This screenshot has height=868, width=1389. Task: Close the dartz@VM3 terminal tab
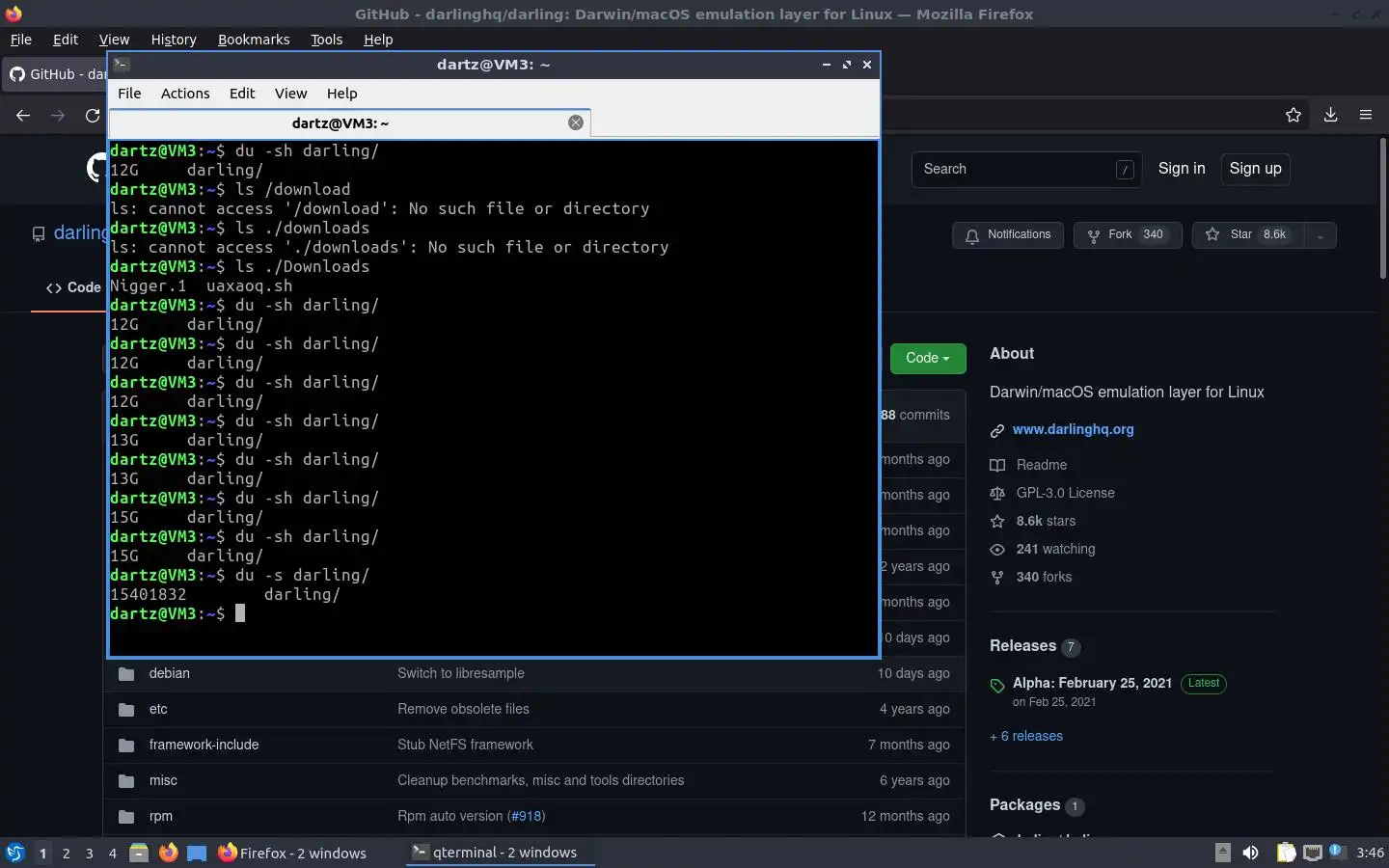(x=576, y=122)
